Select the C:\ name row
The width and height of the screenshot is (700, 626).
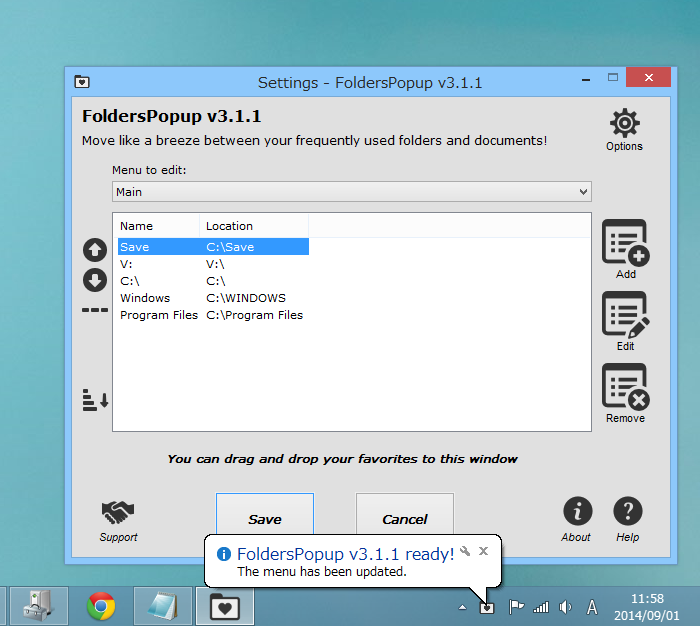(129, 281)
